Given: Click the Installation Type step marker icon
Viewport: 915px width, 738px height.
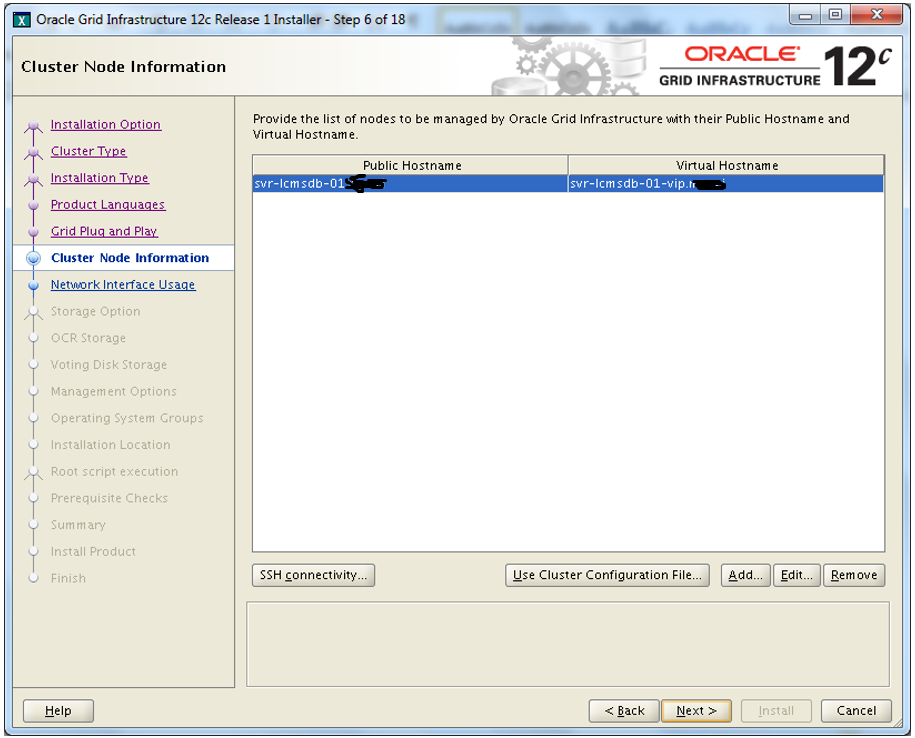Looking at the screenshot, I should tap(33, 180).
